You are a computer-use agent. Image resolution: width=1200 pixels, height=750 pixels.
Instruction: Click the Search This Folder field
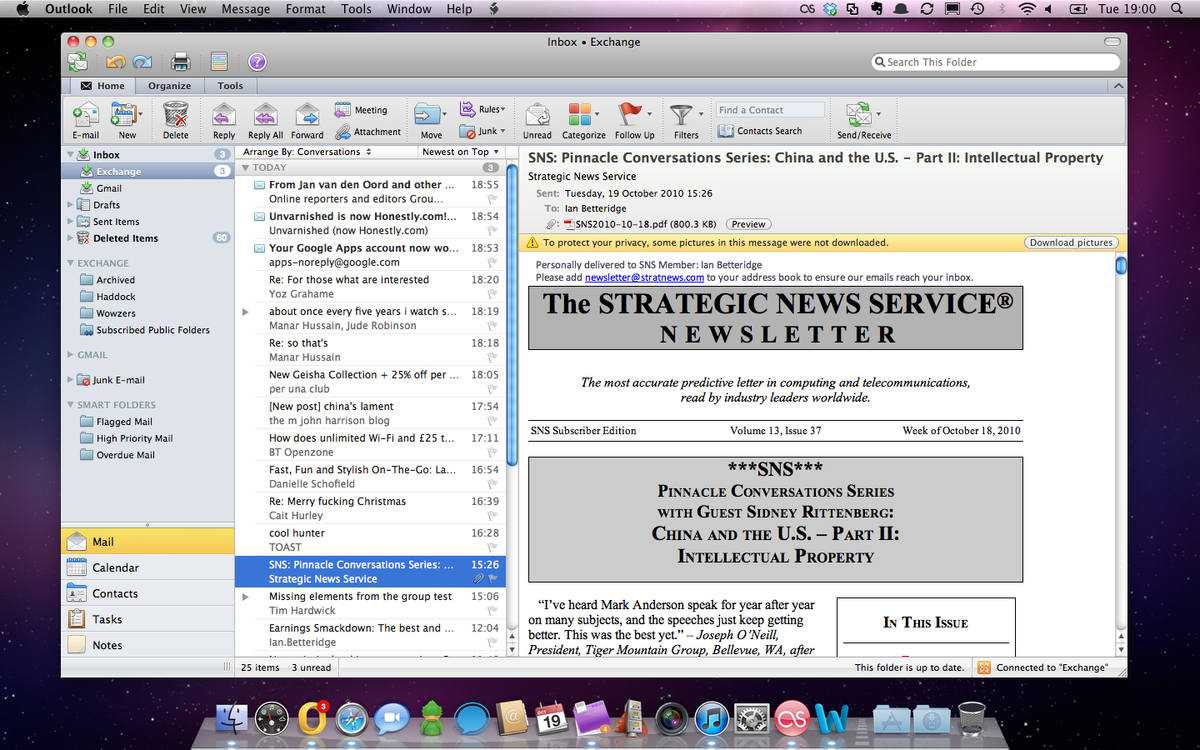pos(995,62)
